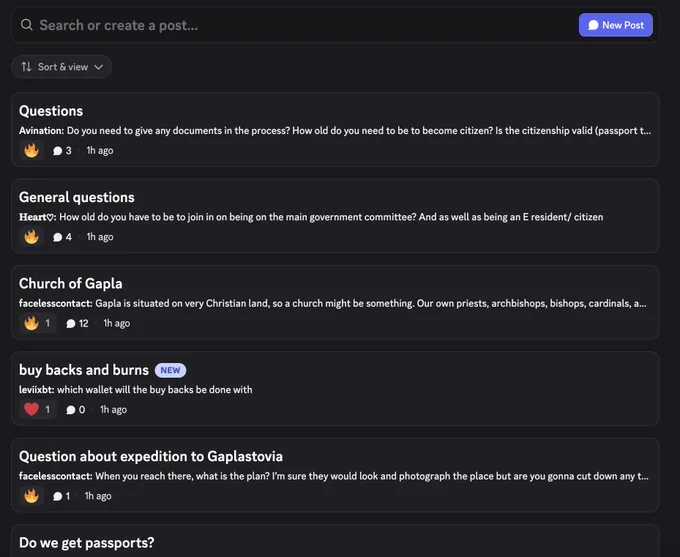This screenshot has width=680, height=557.
Task: Toggle fire reaction on Questions post
Action: [x=31, y=151]
